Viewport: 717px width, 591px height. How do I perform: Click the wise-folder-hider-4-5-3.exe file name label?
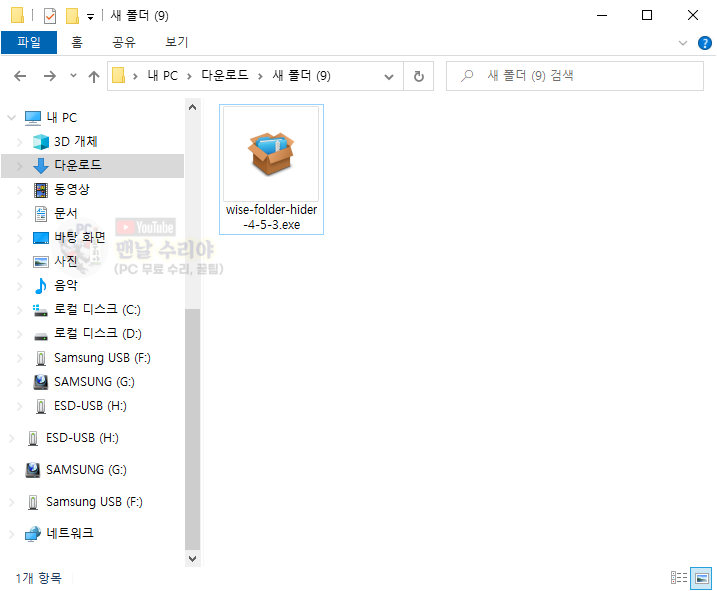tap(272, 217)
